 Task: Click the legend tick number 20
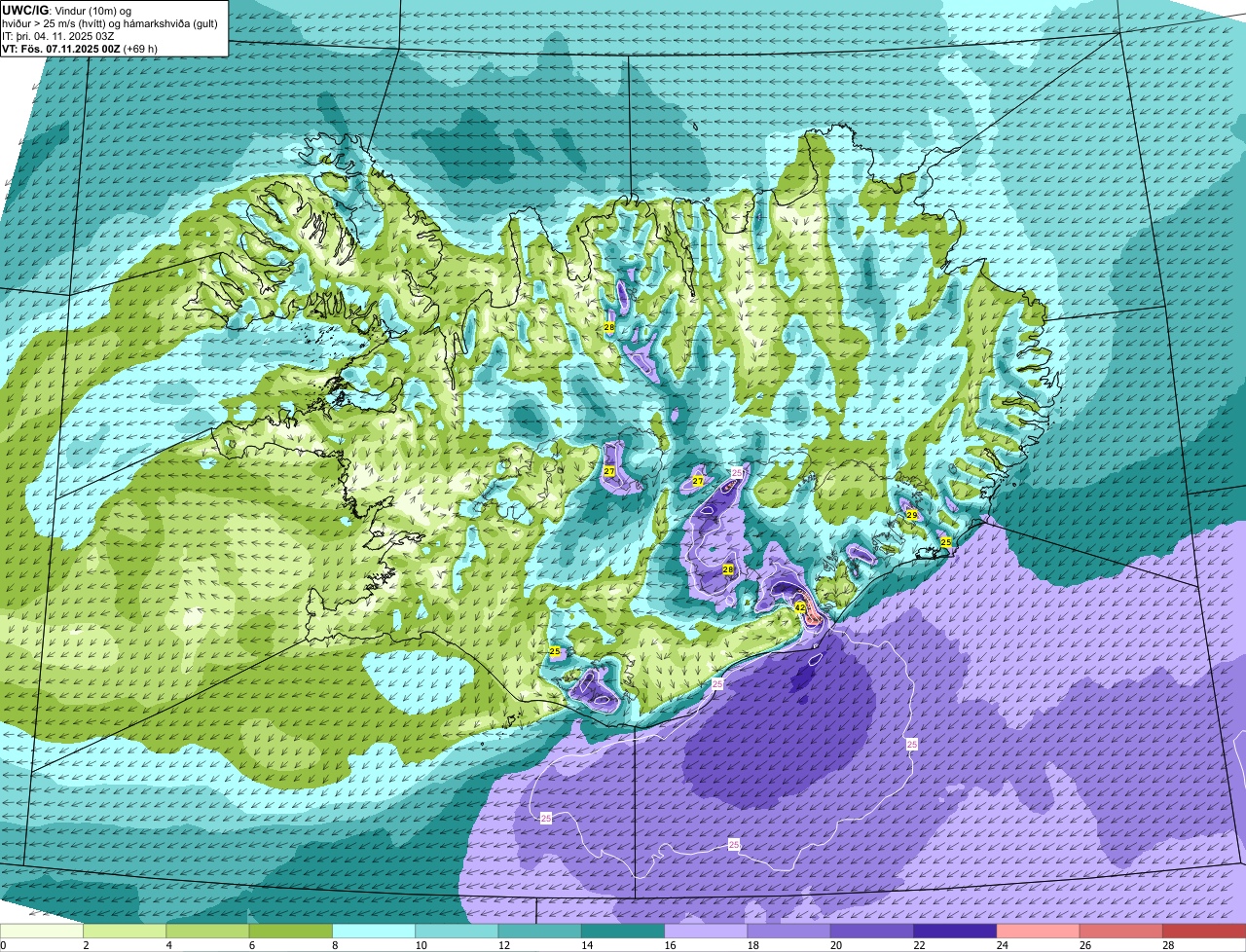[836, 945]
